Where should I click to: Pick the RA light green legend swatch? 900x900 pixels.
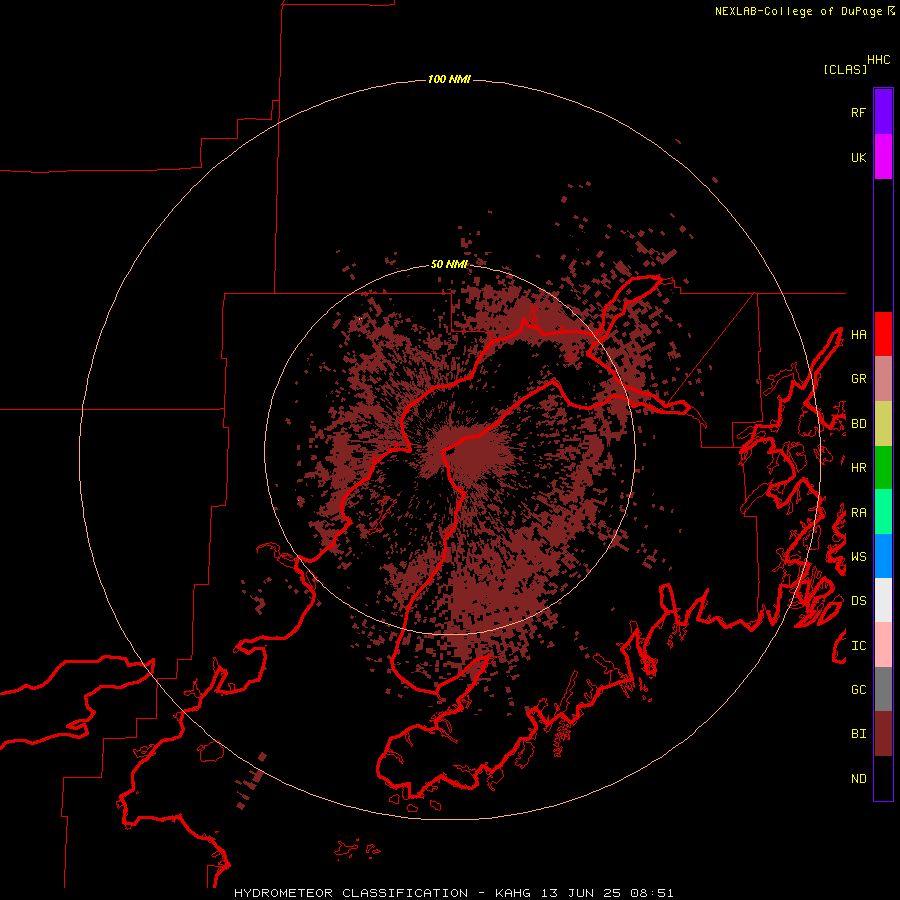pos(883,512)
